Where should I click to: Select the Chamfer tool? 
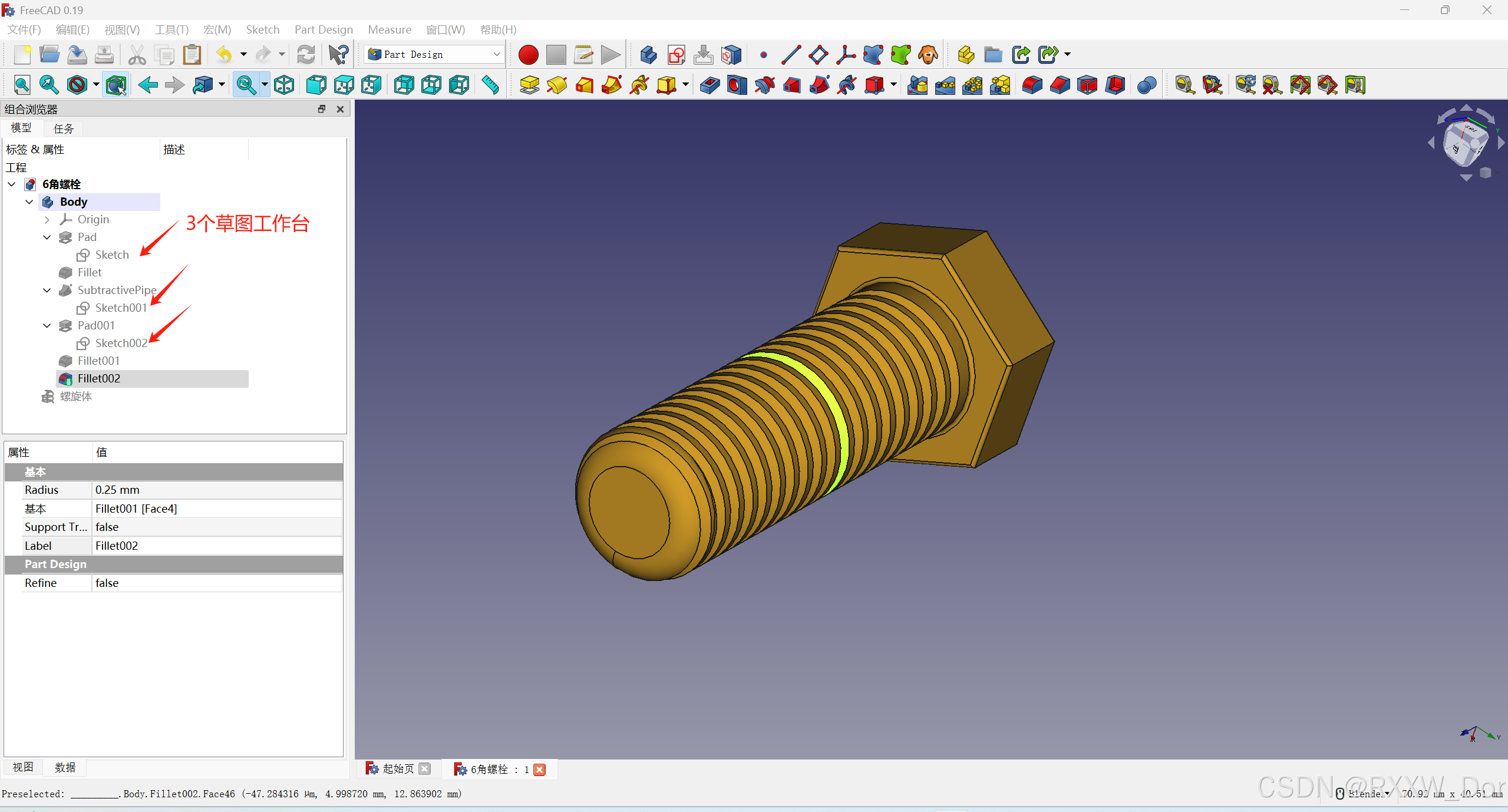pyautogui.click(x=1059, y=85)
